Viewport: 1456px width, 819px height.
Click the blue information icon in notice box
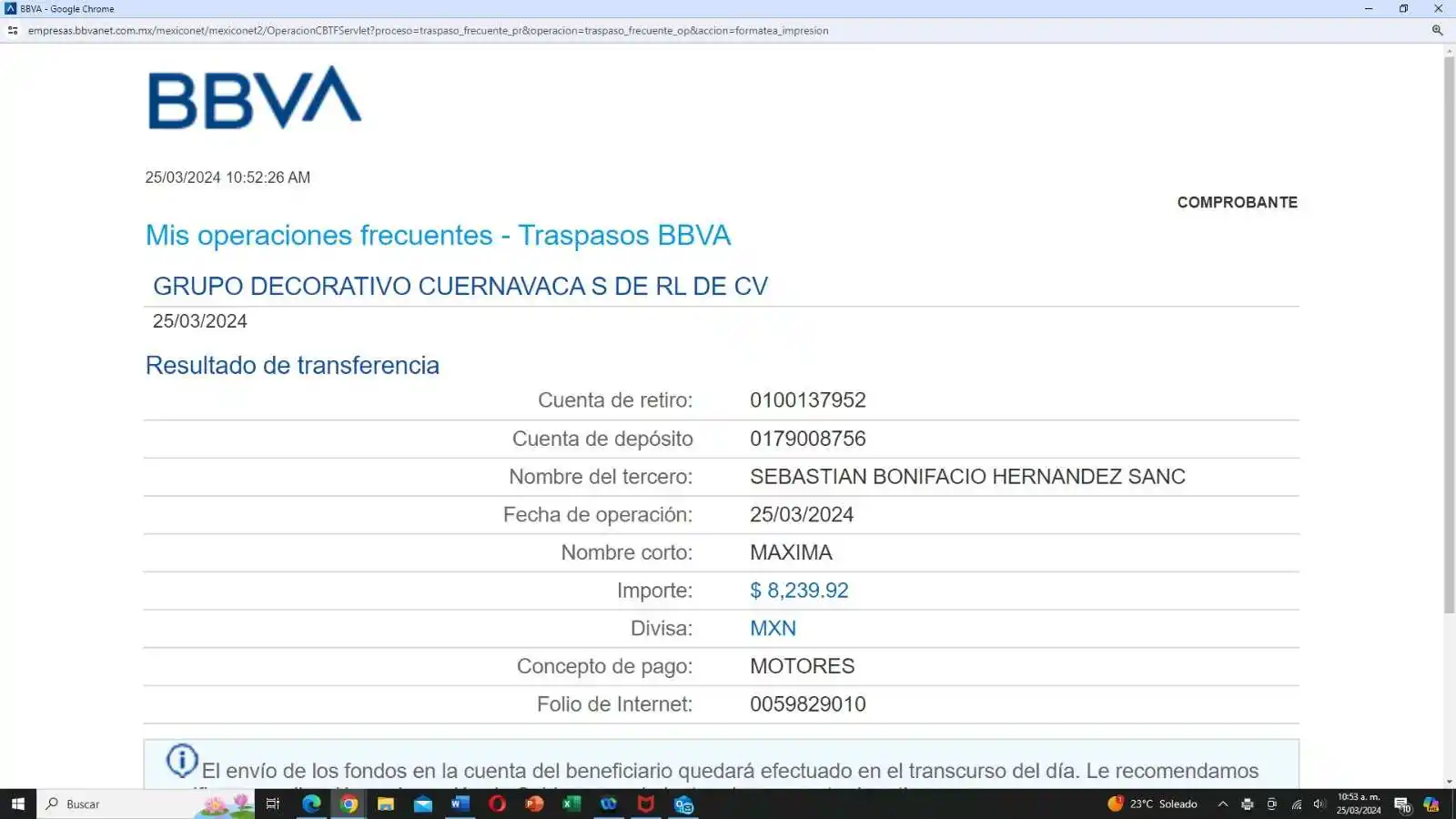[x=182, y=761]
